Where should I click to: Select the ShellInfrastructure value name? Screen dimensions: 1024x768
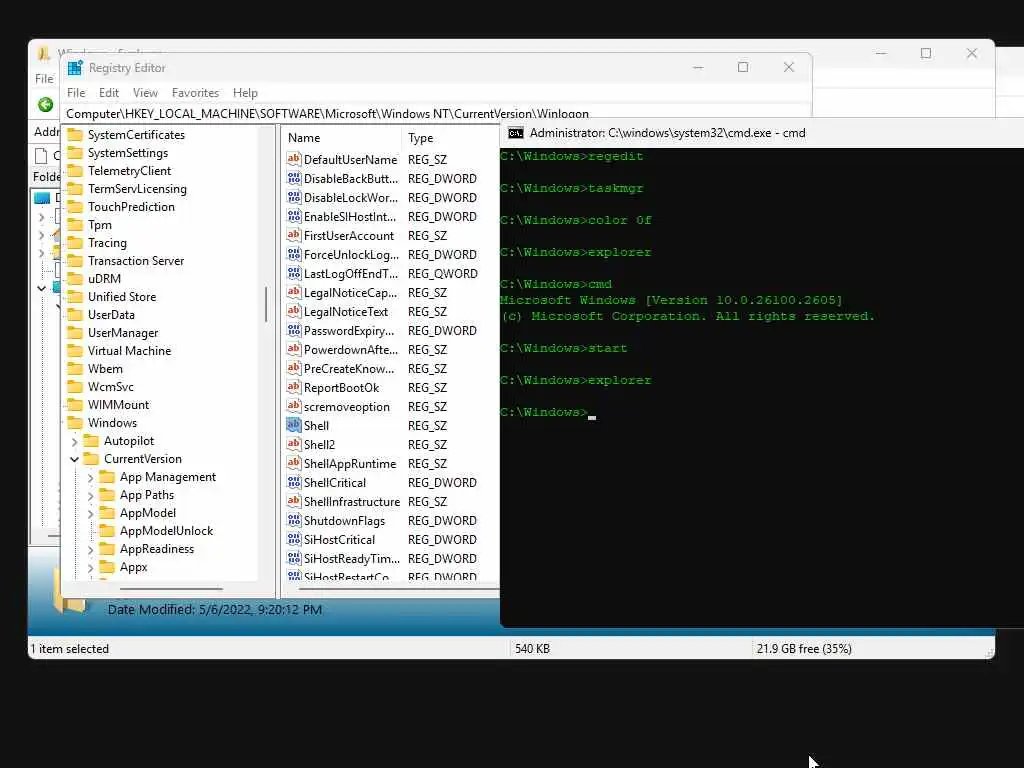coord(352,502)
